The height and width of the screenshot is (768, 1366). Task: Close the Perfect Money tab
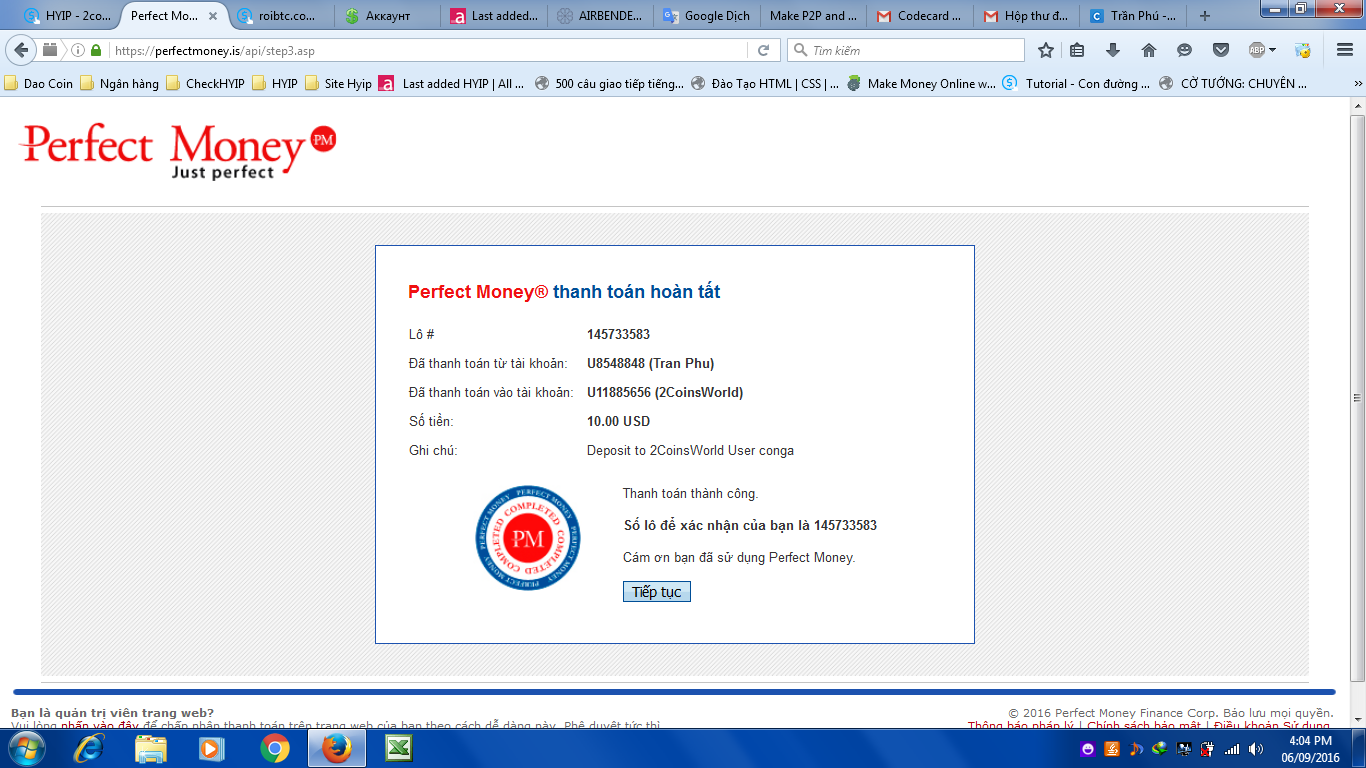tap(213, 16)
